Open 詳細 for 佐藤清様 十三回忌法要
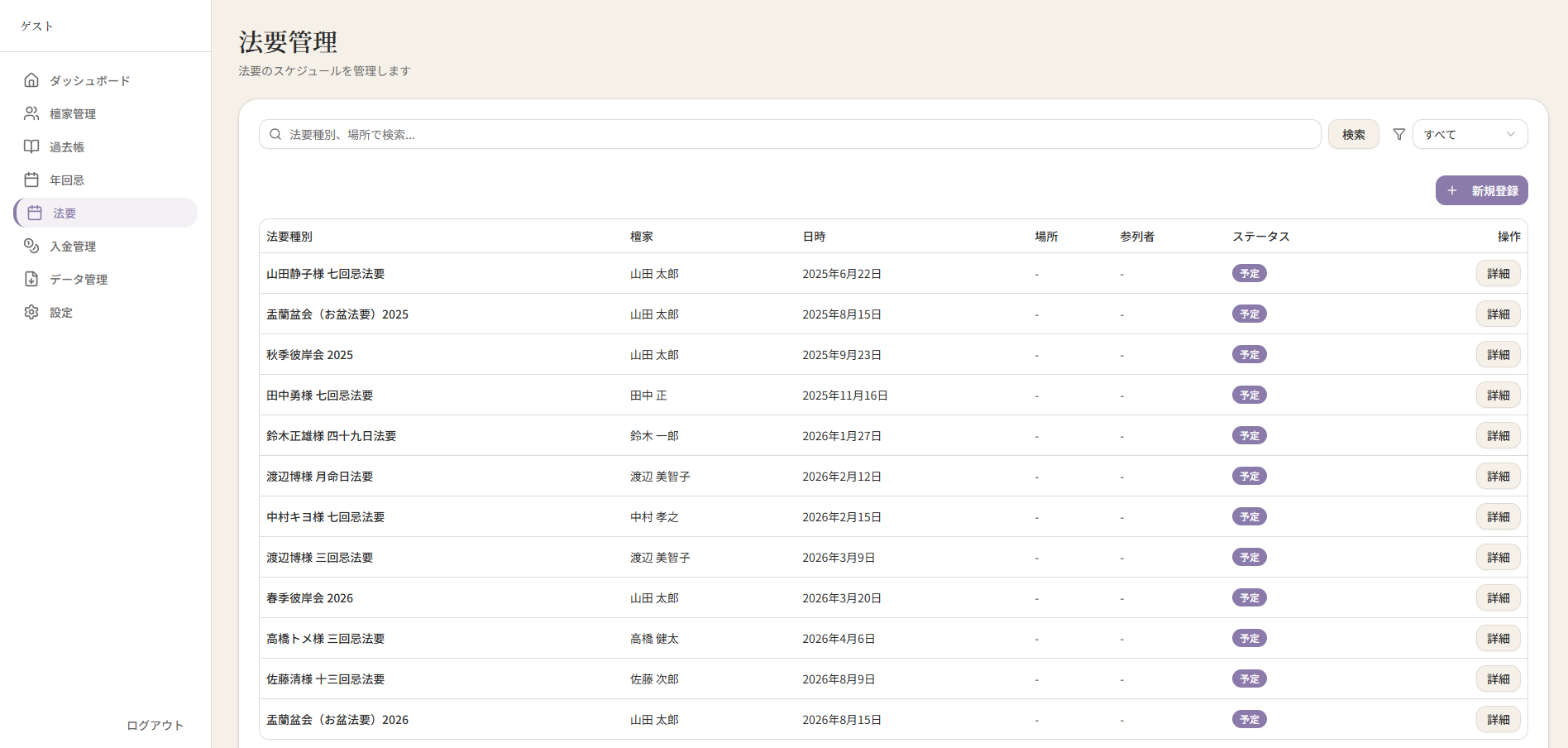The height and width of the screenshot is (748, 1568). point(1498,679)
